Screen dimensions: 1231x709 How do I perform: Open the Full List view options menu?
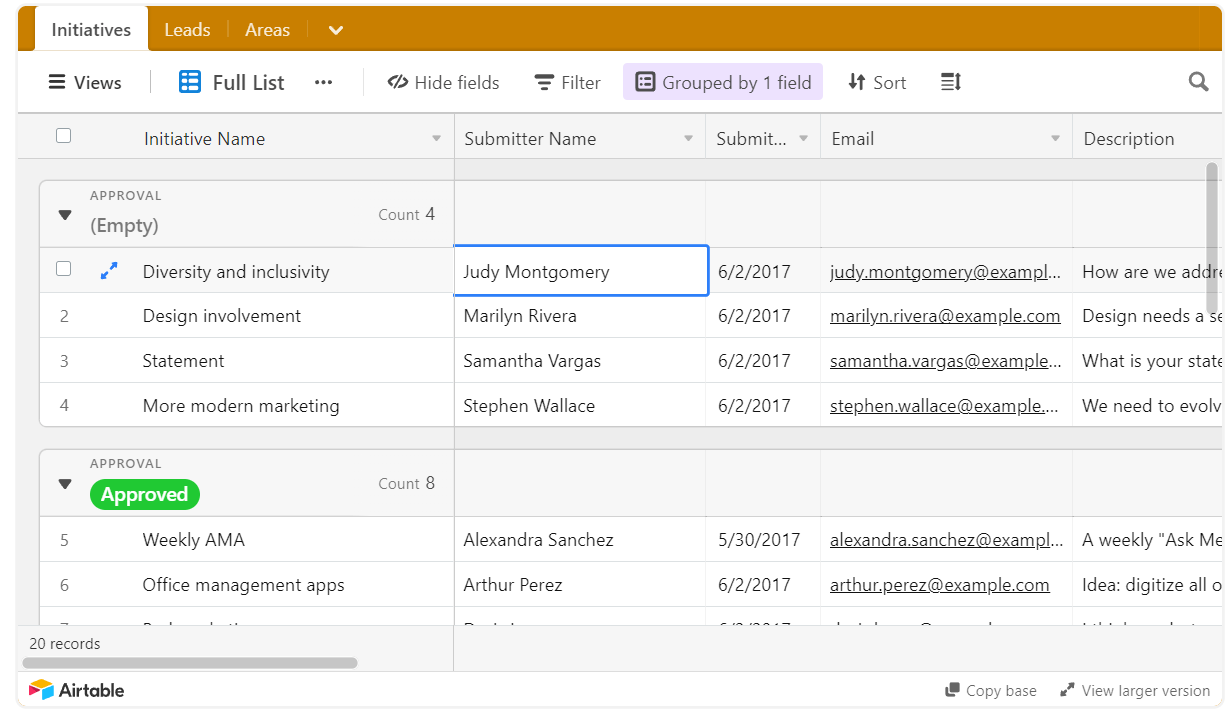click(x=322, y=82)
